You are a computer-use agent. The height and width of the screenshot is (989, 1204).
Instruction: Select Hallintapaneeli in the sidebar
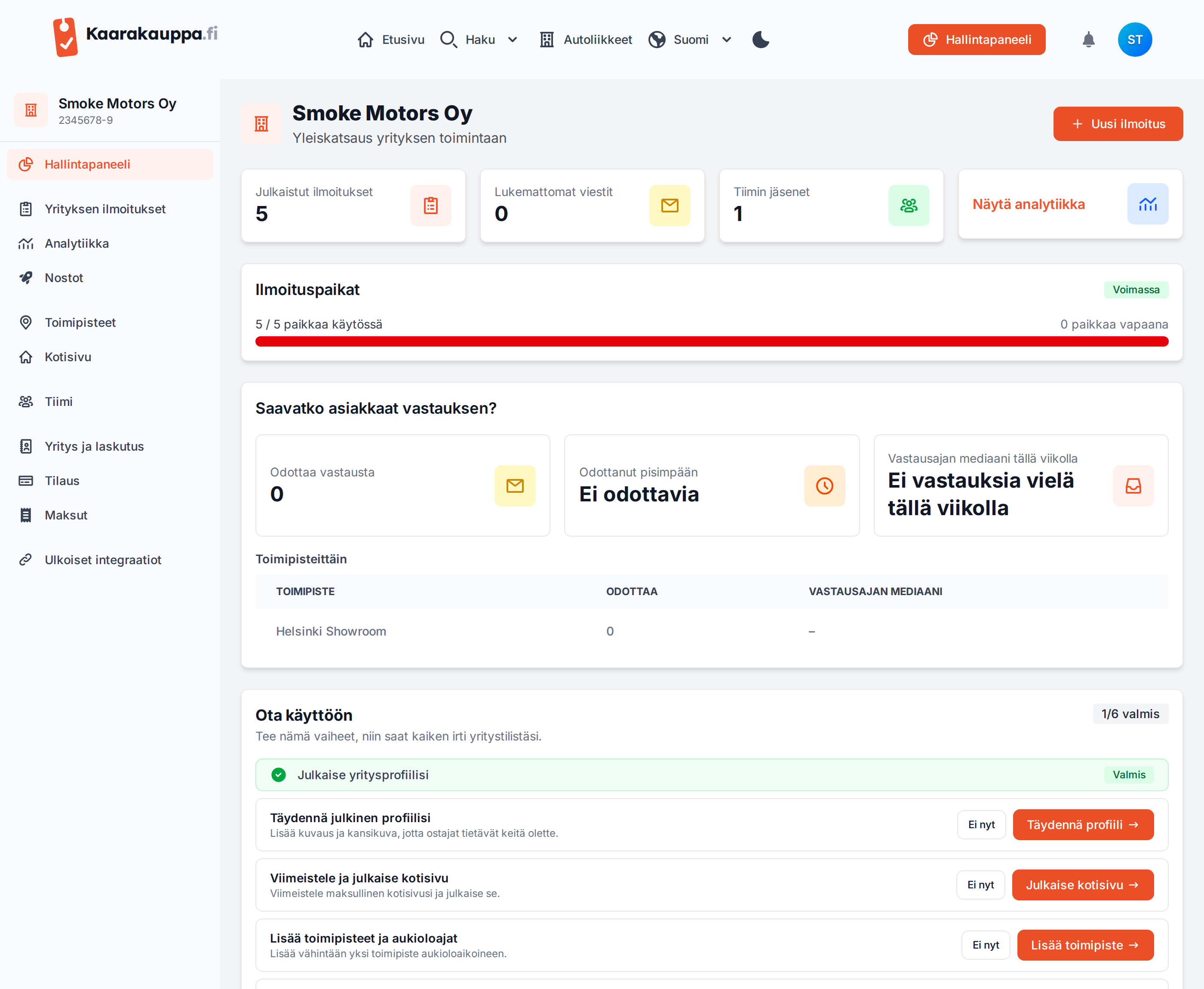tap(110, 164)
